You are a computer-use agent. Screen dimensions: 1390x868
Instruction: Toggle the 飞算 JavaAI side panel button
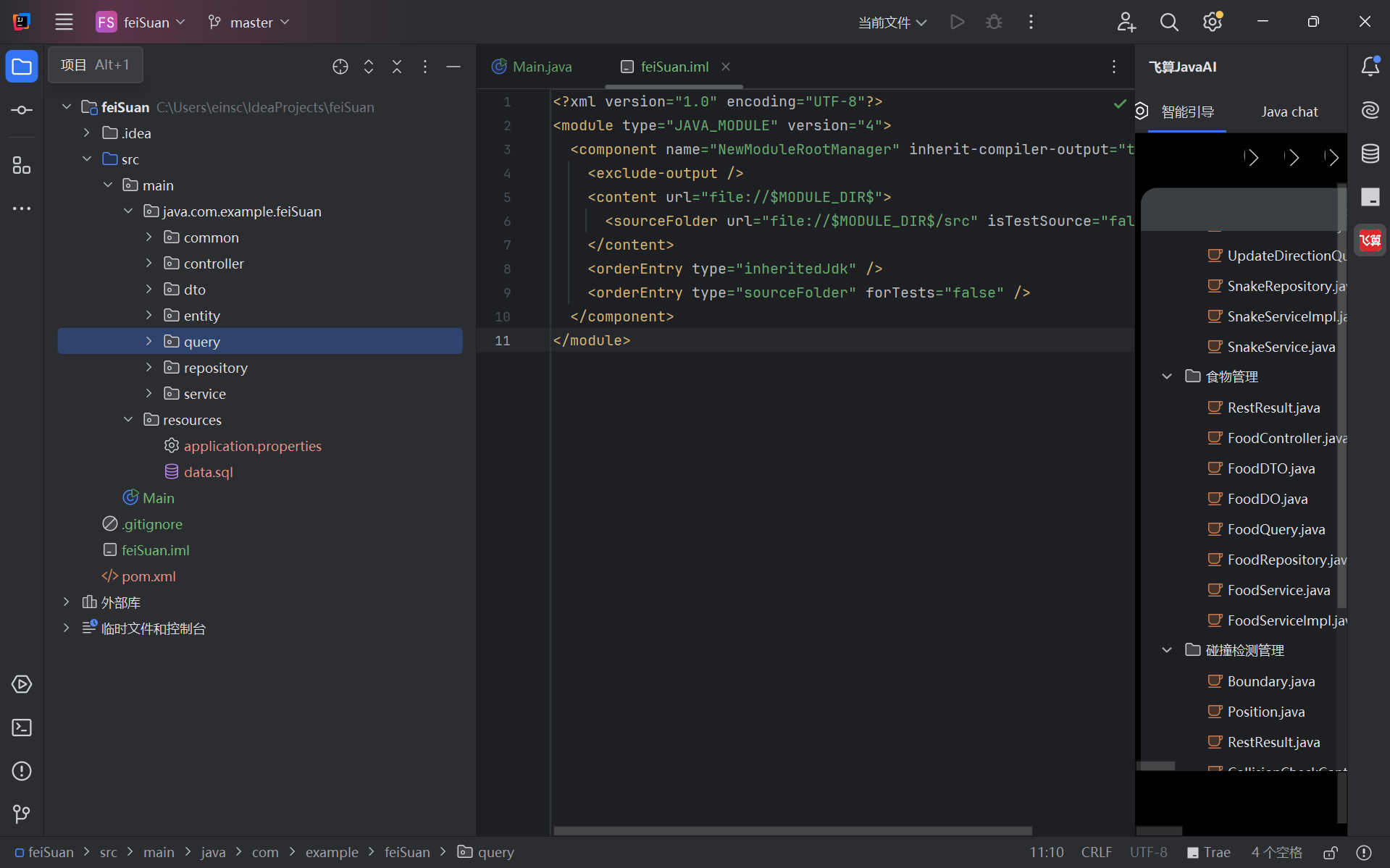1370,240
